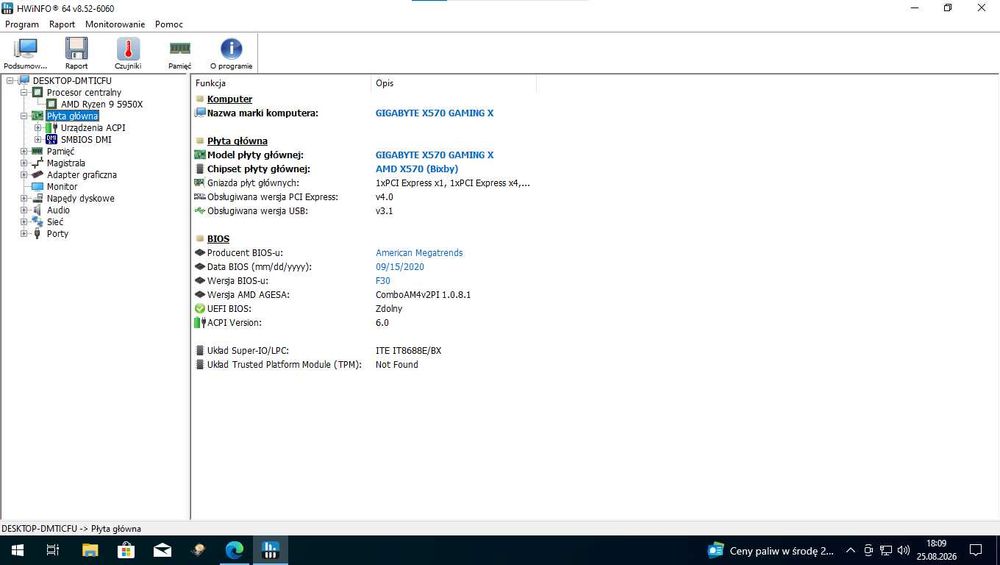Click the Opis column header

tap(453, 83)
